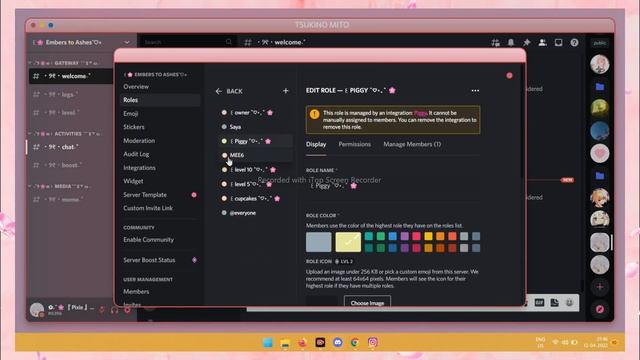640x360 pixels.
Task: Choose the top-row purple color swatch
Action: tap(404, 236)
